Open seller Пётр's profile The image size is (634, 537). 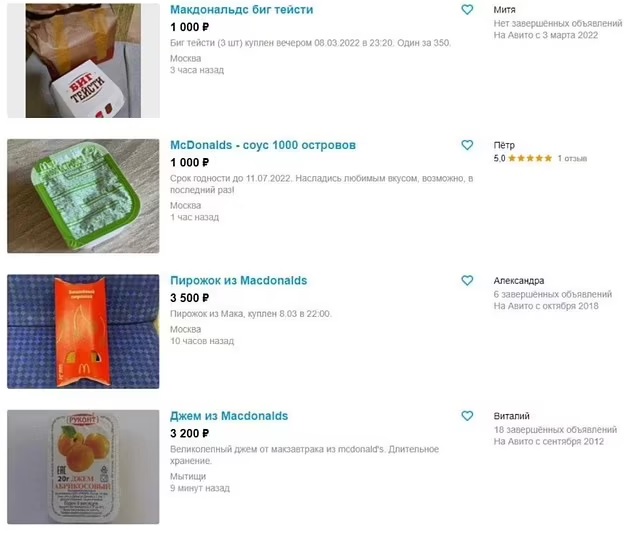pyautogui.click(x=504, y=145)
